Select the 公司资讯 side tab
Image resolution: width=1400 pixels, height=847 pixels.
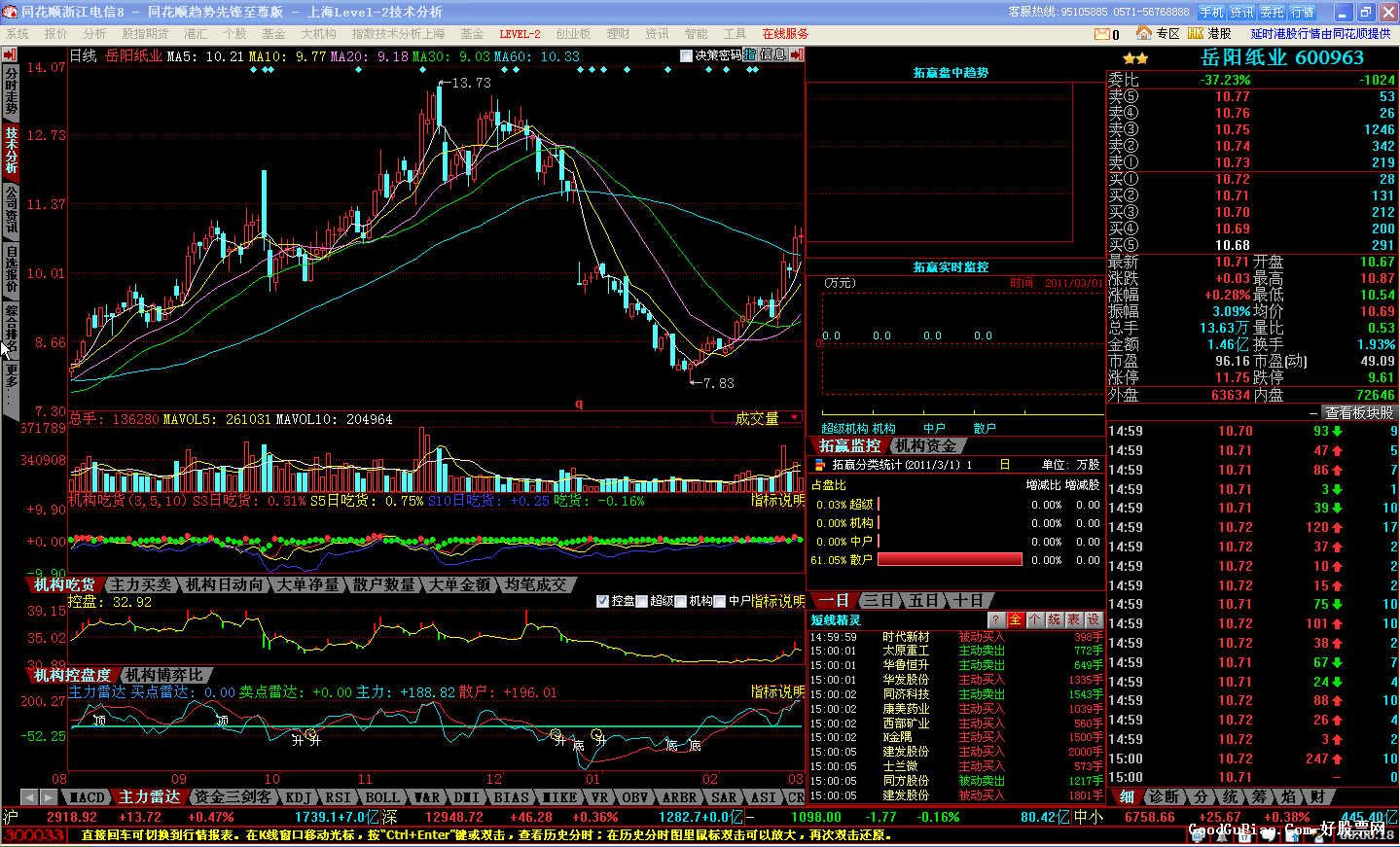pos(11,211)
